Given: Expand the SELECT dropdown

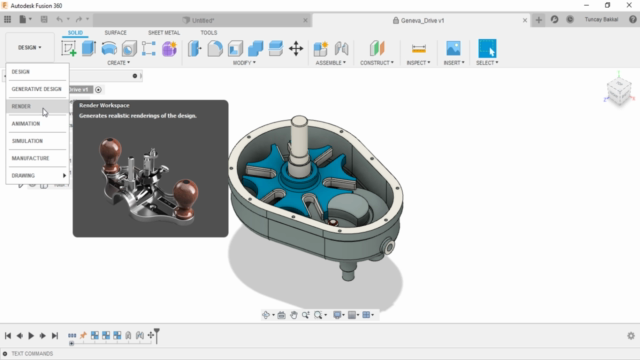Looking at the screenshot, I should pyautogui.click(x=487, y=62).
